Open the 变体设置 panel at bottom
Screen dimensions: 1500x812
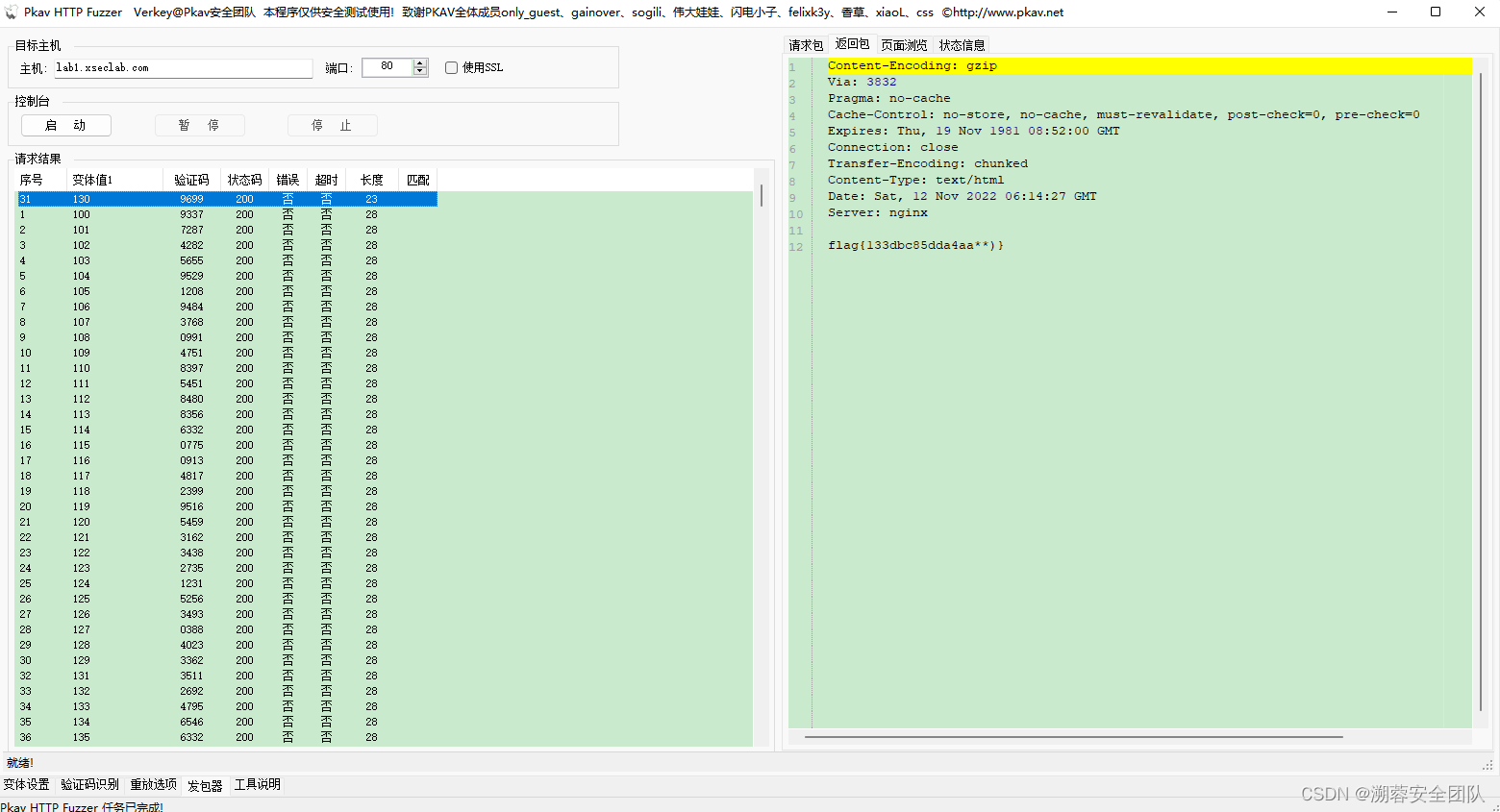(28, 784)
